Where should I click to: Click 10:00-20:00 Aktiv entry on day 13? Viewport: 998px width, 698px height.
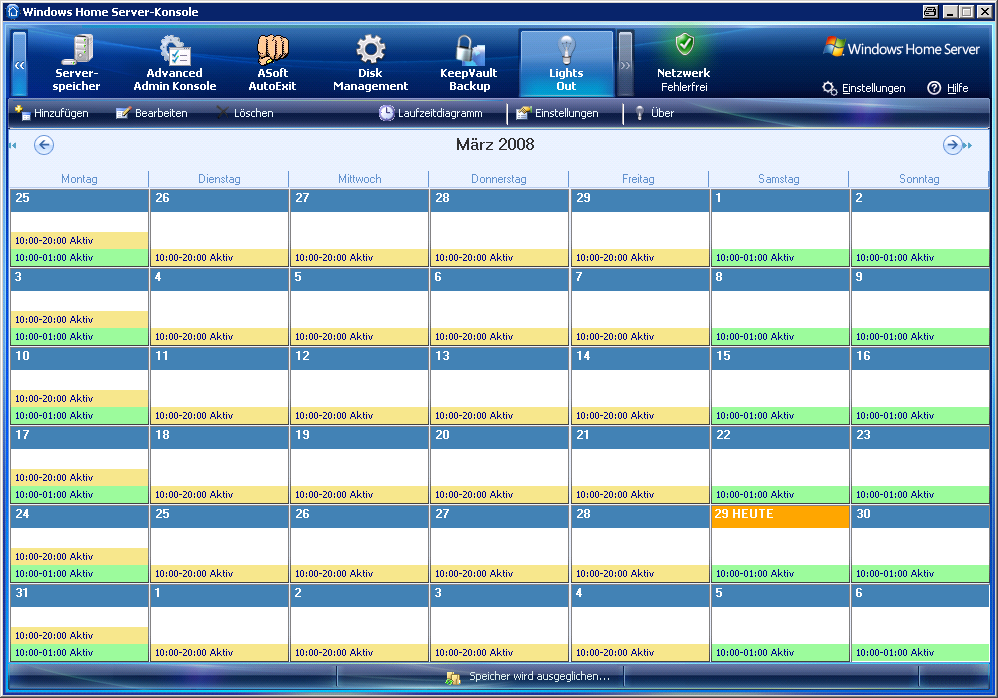click(x=500, y=415)
